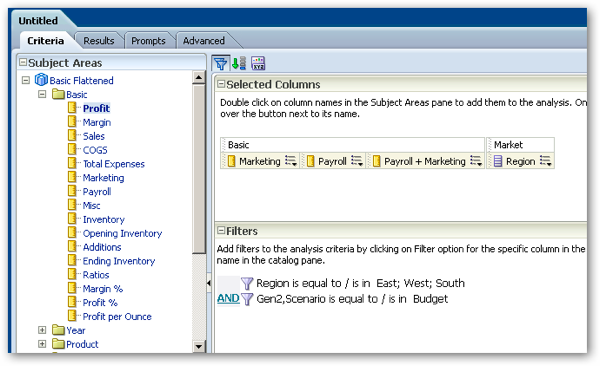Expand the Year folder node
600x366 pixels.
pos(42,330)
